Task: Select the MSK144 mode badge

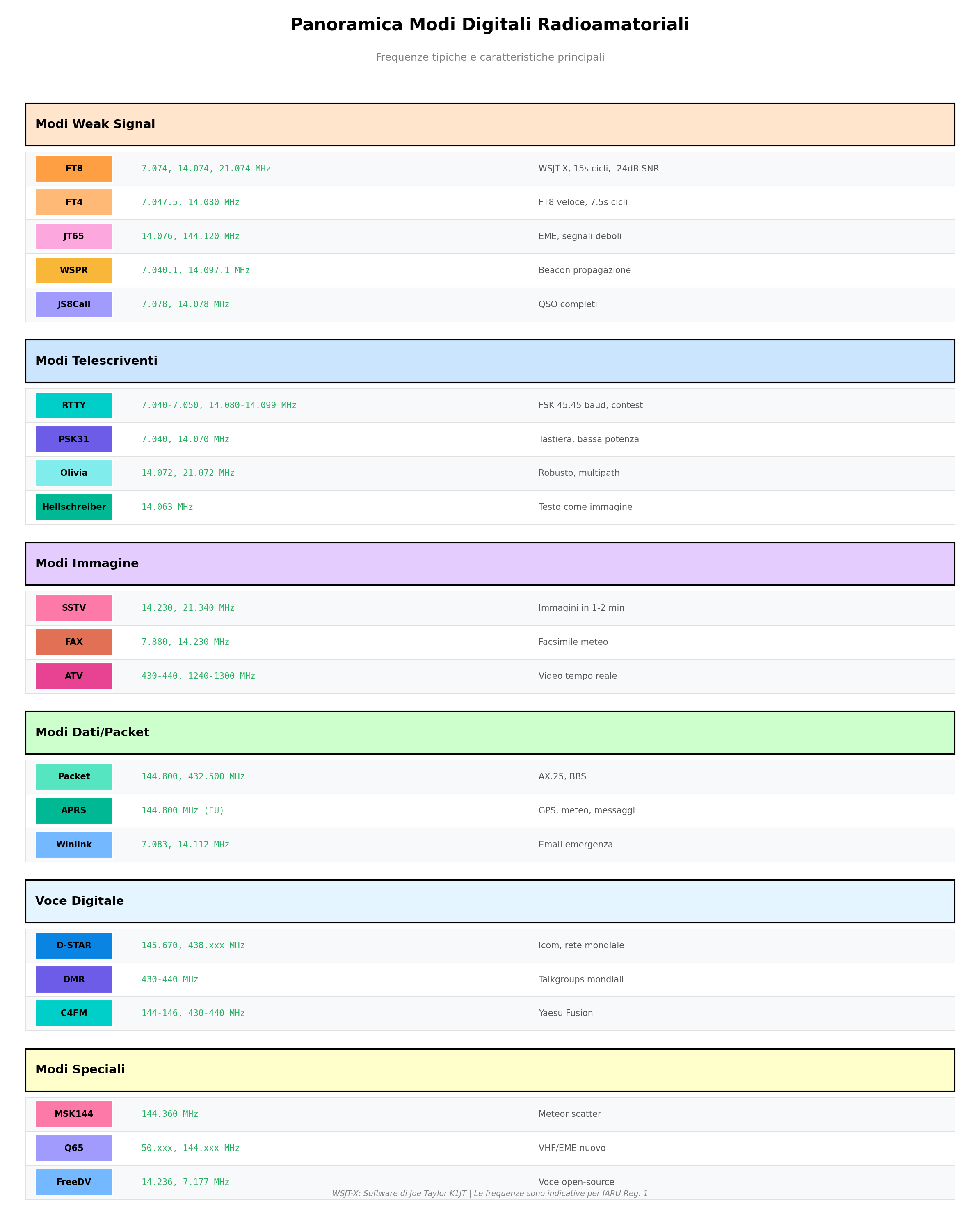Action: tap(74, 1114)
